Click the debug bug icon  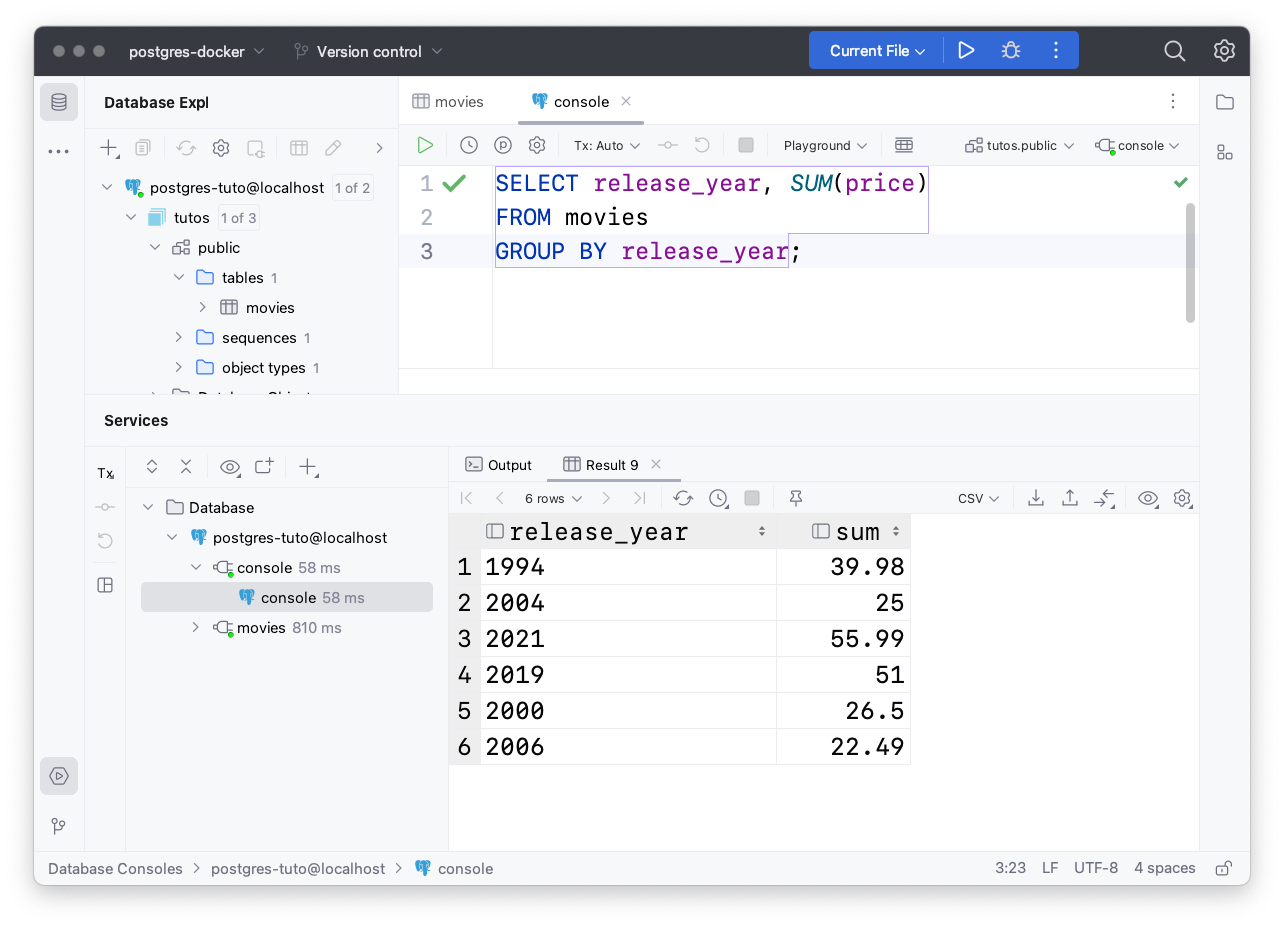[x=1011, y=50]
